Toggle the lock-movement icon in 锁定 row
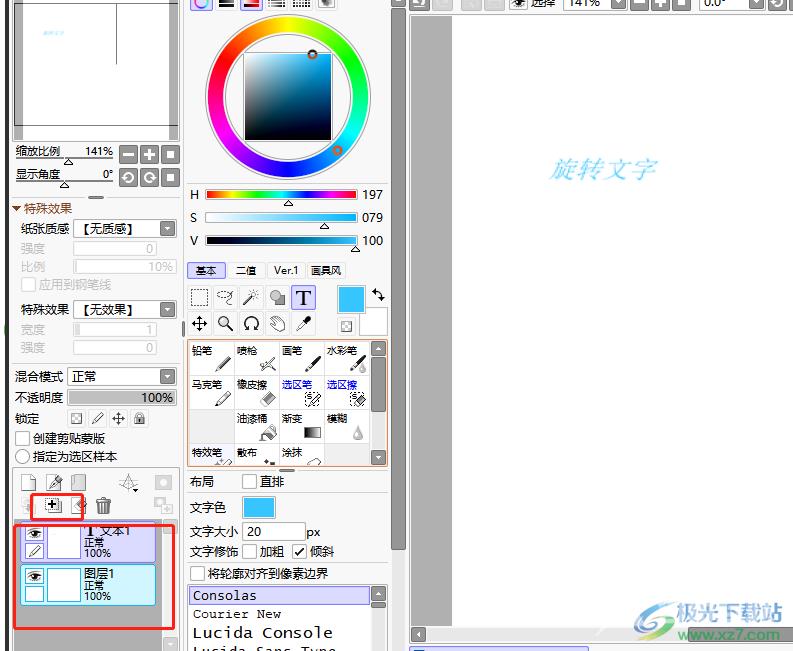Image resolution: width=793 pixels, height=651 pixels. click(118, 418)
